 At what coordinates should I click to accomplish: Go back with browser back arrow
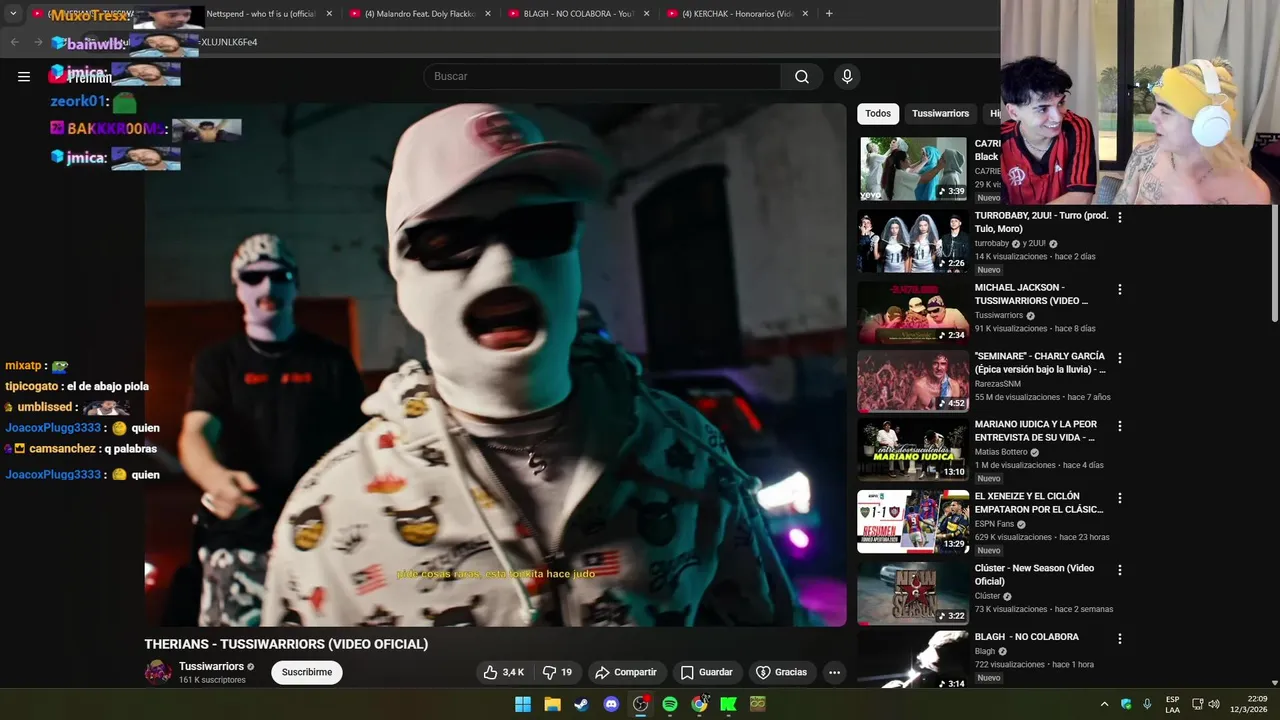coord(14,42)
